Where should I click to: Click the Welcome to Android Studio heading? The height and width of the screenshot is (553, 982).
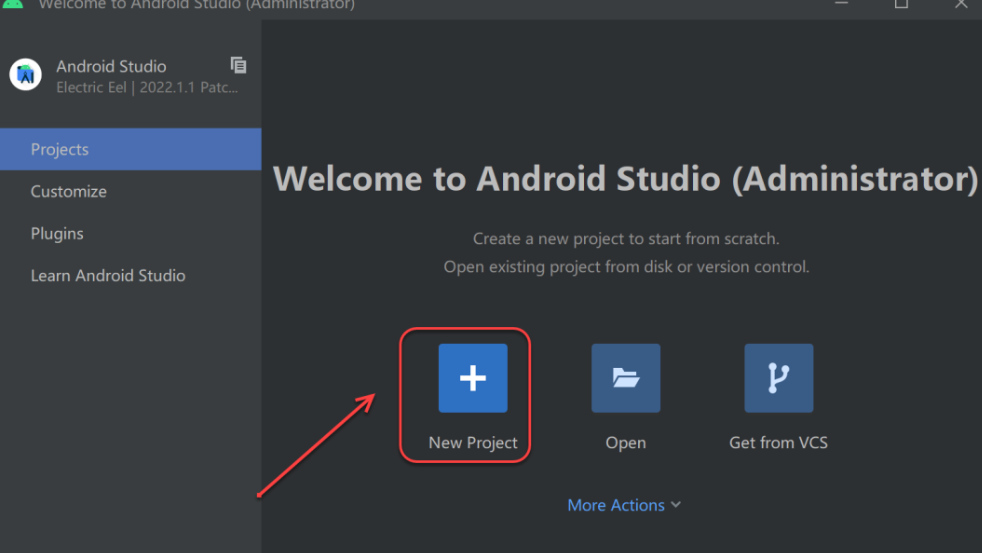(625, 178)
